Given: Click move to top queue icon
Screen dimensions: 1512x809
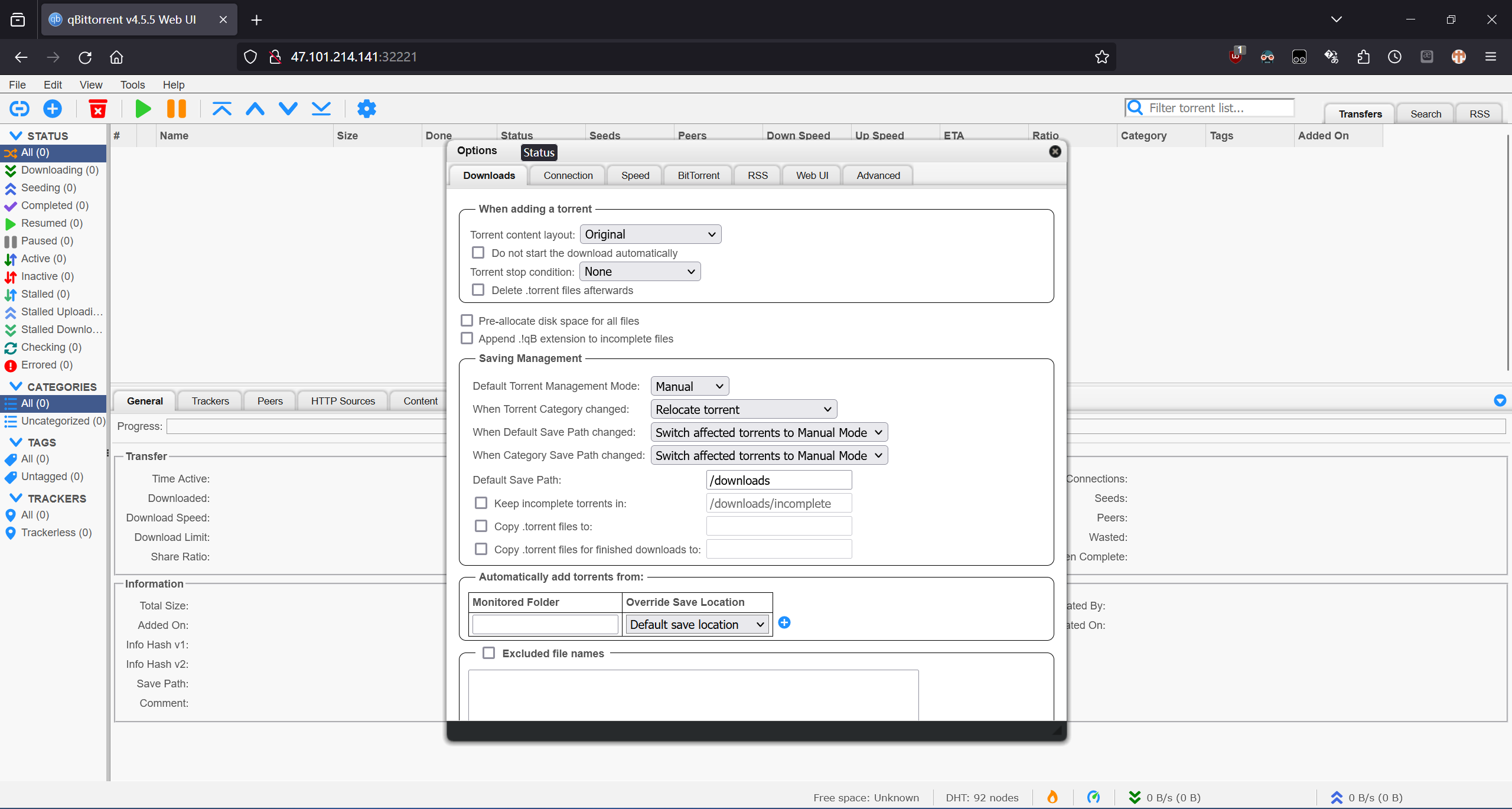Looking at the screenshot, I should coord(222,109).
